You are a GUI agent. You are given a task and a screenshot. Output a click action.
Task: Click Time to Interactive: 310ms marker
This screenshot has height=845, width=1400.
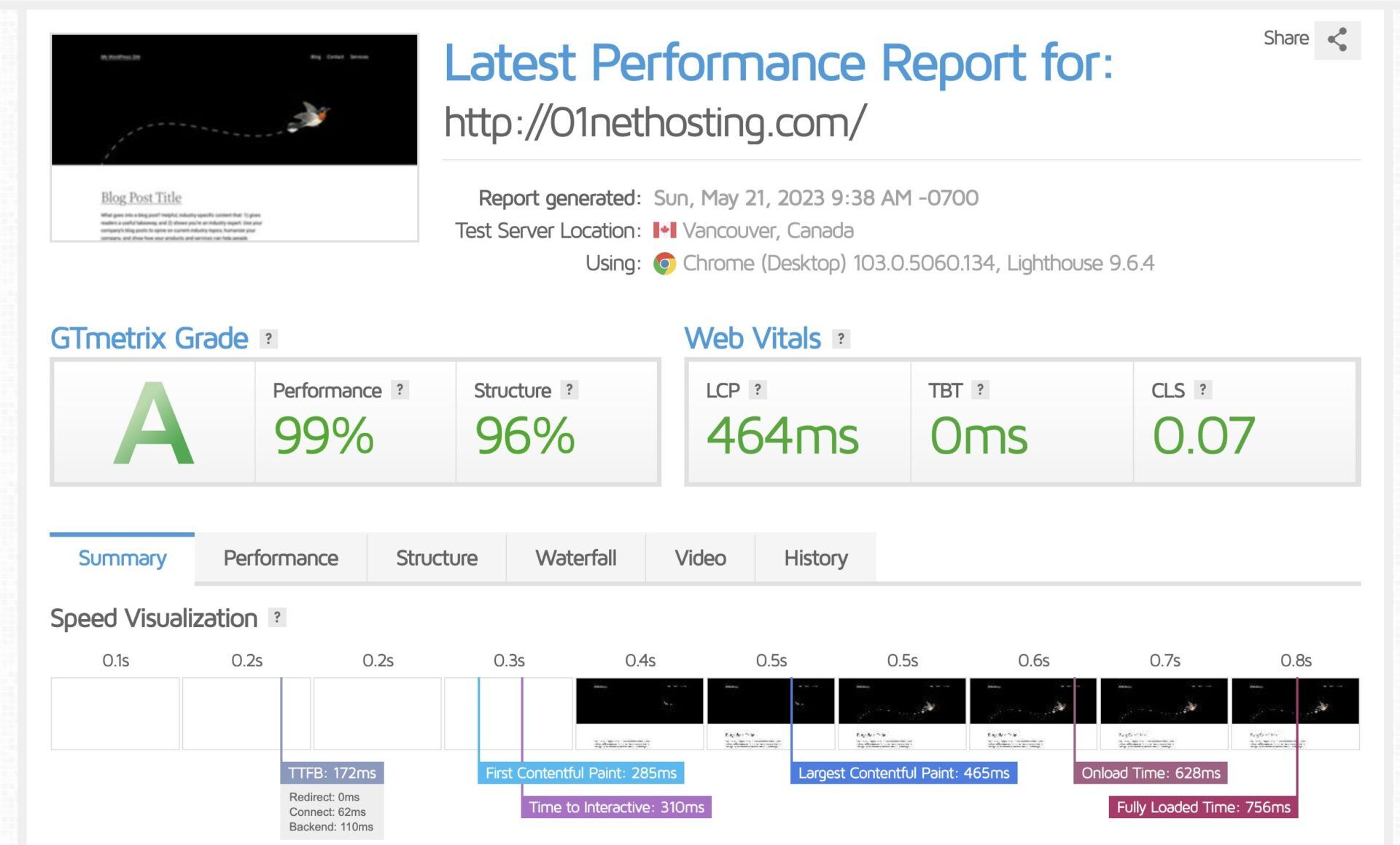click(616, 807)
